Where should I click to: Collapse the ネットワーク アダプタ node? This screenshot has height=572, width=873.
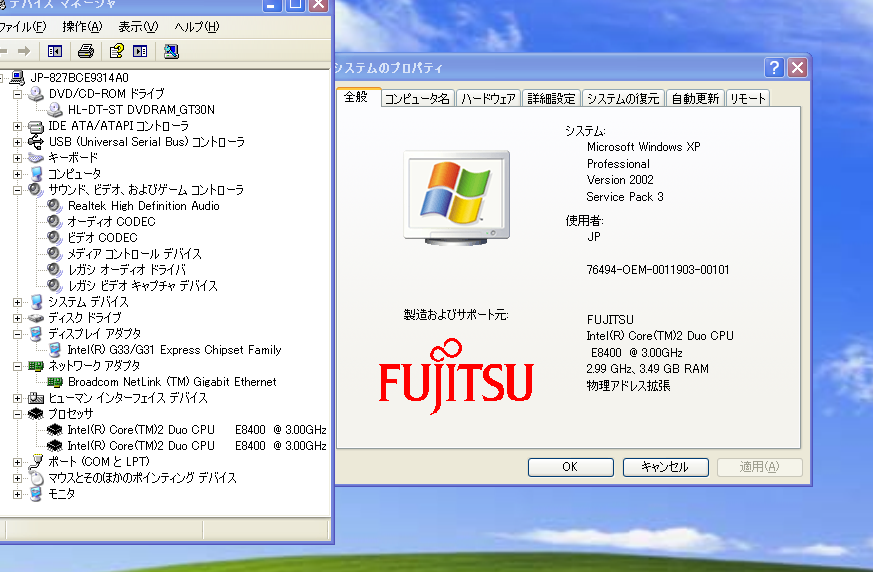pos(17,366)
